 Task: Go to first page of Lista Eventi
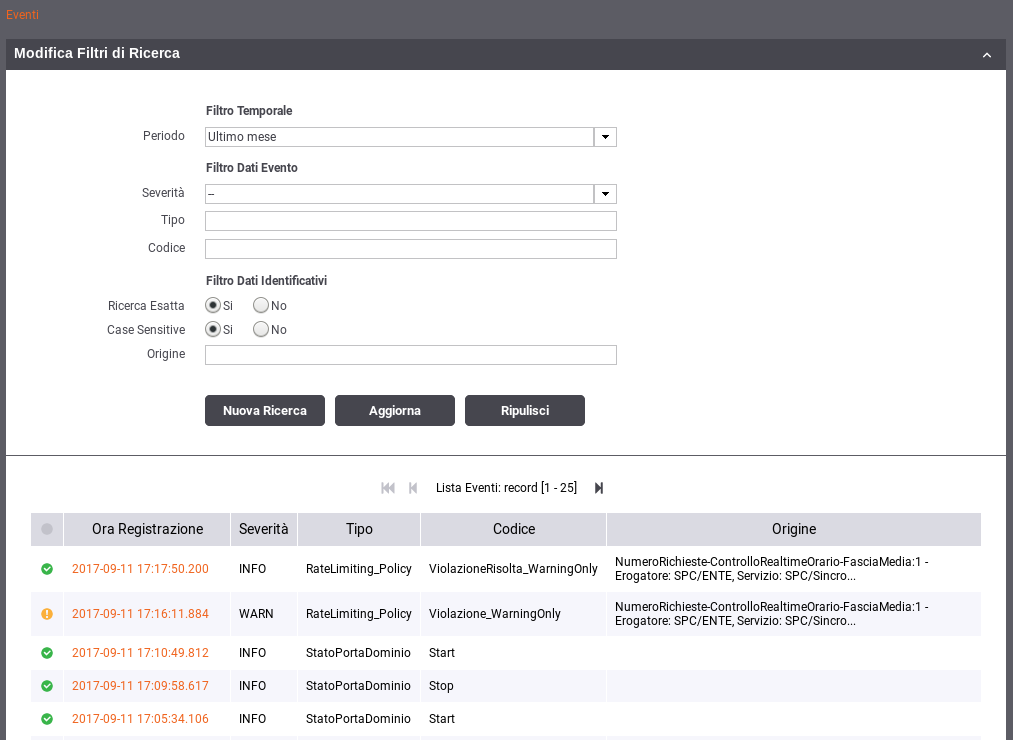click(388, 488)
